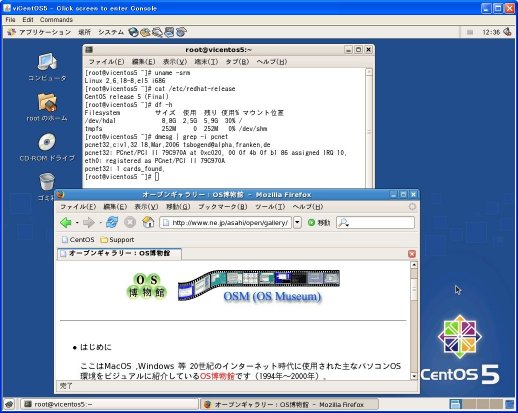
Task: Click the terminal window scrollbar
Action: coord(369,128)
